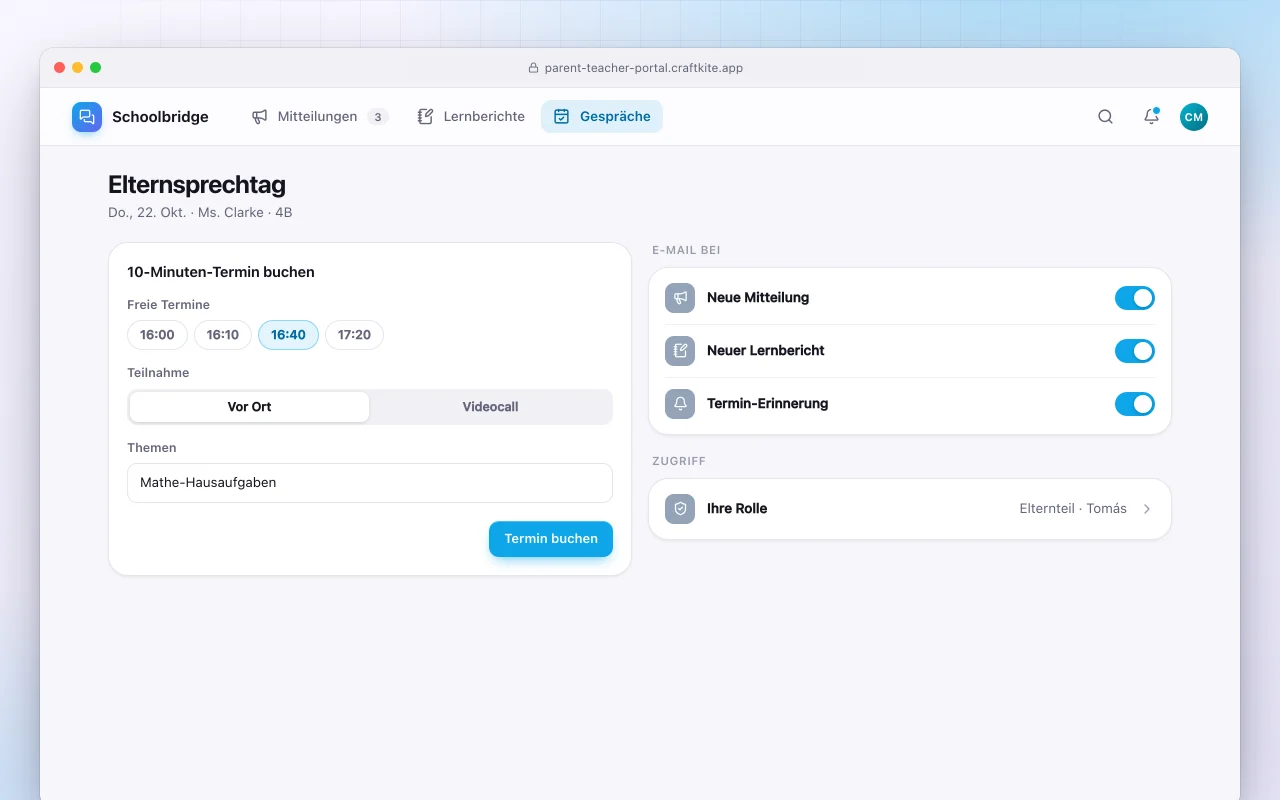
Task: Click the lock icon in address bar
Action: point(533,68)
